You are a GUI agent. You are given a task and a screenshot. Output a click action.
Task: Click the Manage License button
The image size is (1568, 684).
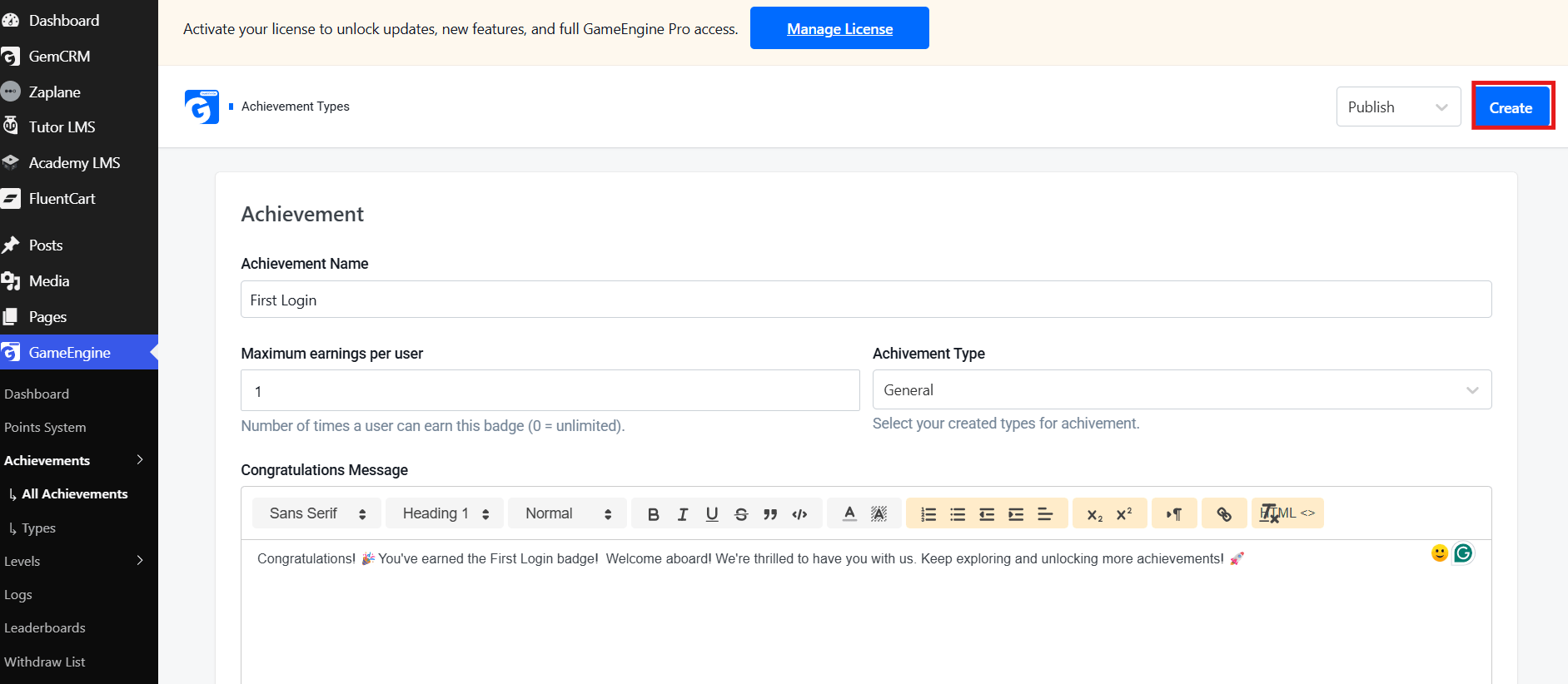(839, 28)
